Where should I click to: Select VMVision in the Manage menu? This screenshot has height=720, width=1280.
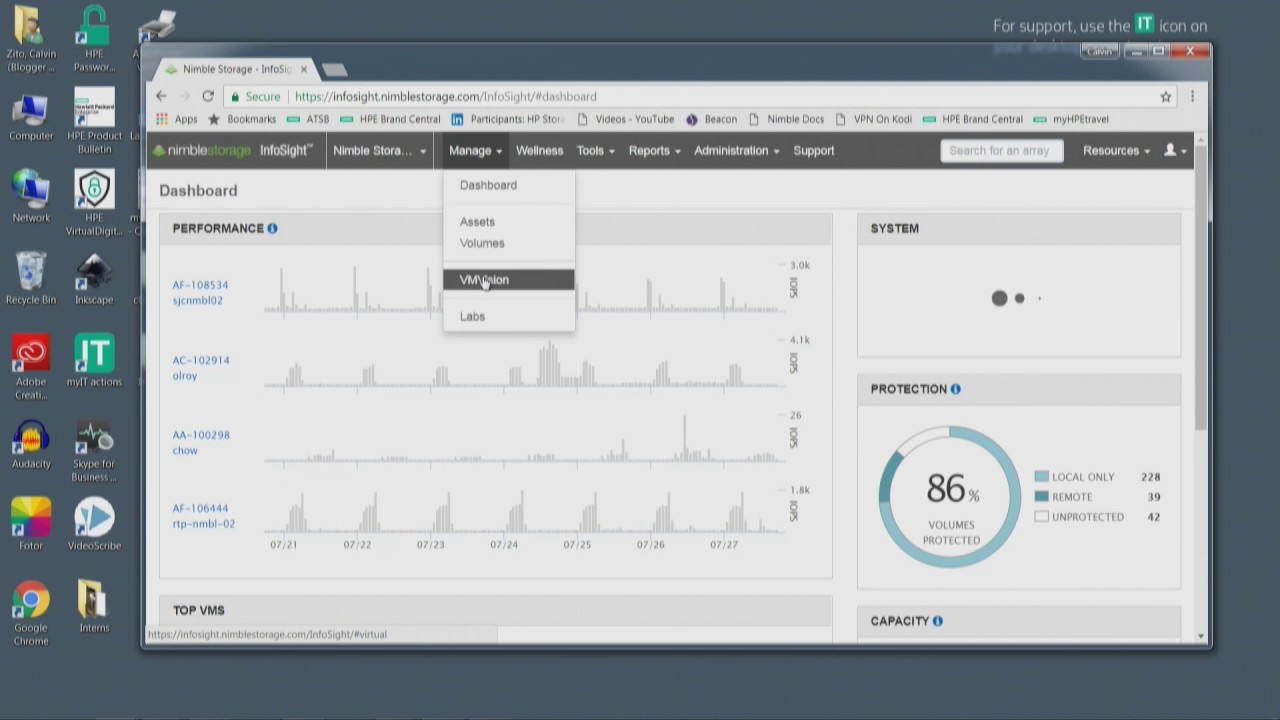[509, 280]
